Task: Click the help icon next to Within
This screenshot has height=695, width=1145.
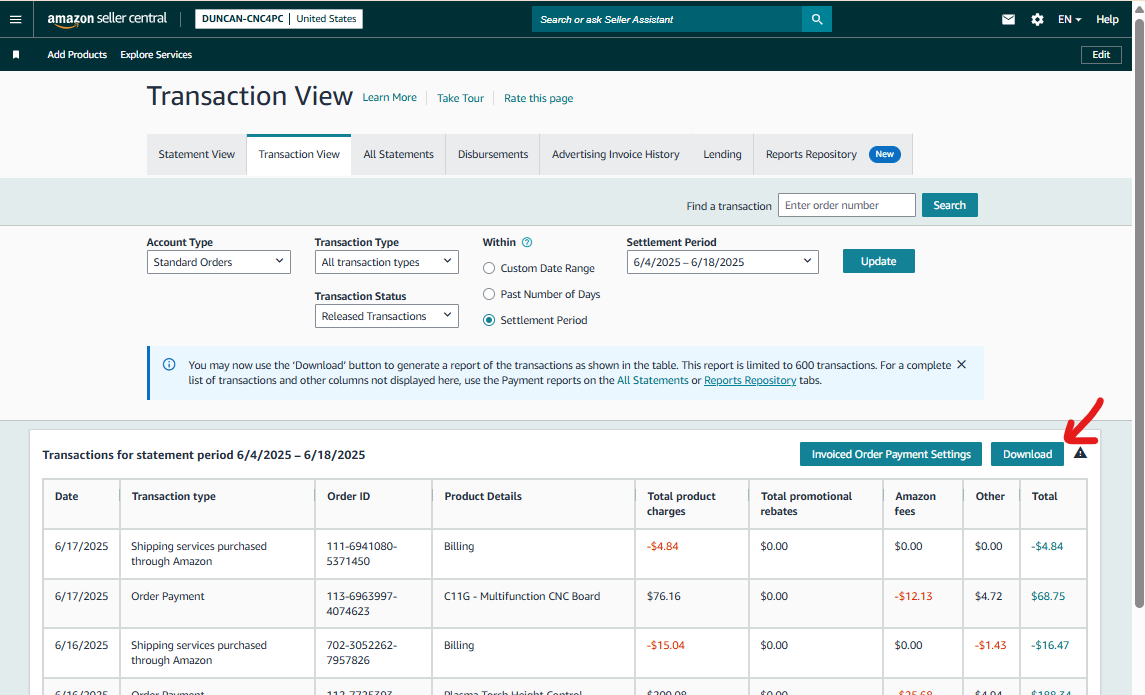Action: pyautogui.click(x=527, y=242)
